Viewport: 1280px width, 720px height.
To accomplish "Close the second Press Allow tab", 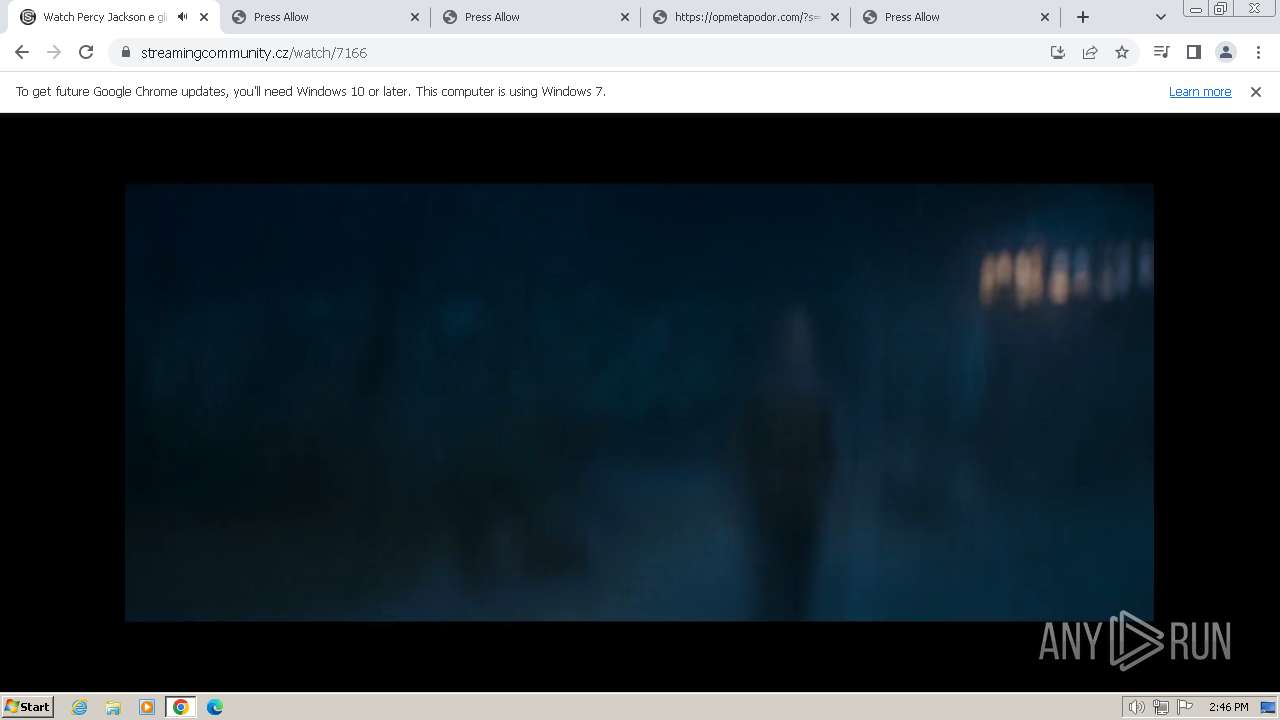I will click(x=625, y=17).
